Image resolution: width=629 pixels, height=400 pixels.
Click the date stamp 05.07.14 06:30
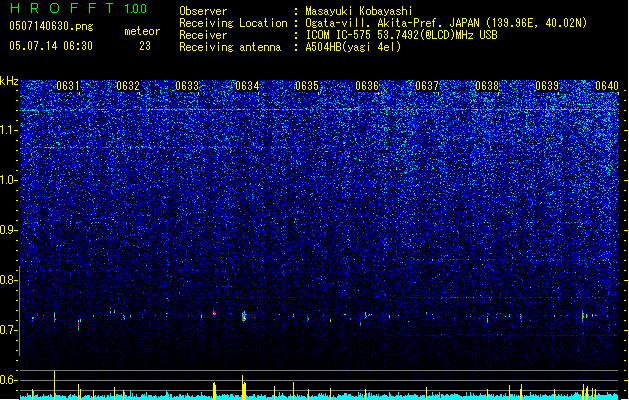[x=51, y=46]
